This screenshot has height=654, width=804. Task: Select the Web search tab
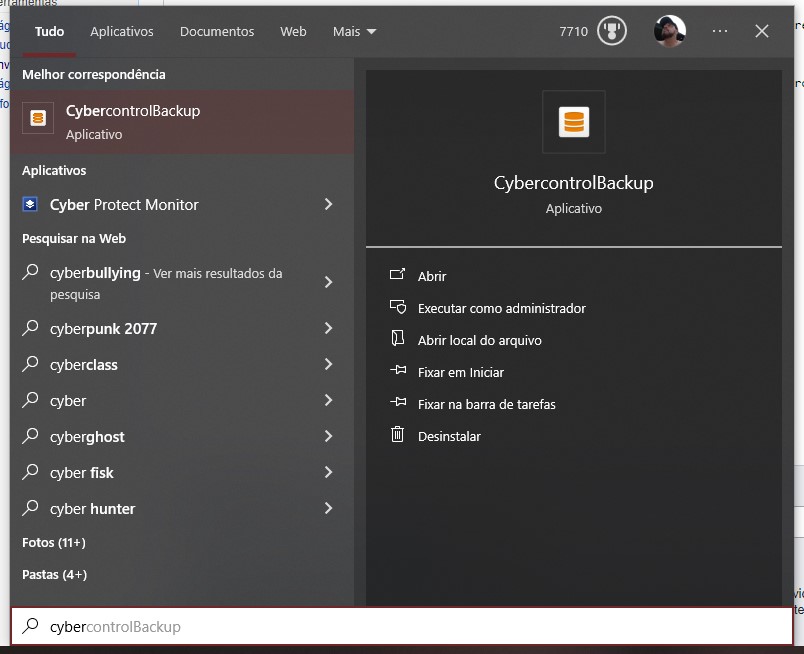pos(293,31)
